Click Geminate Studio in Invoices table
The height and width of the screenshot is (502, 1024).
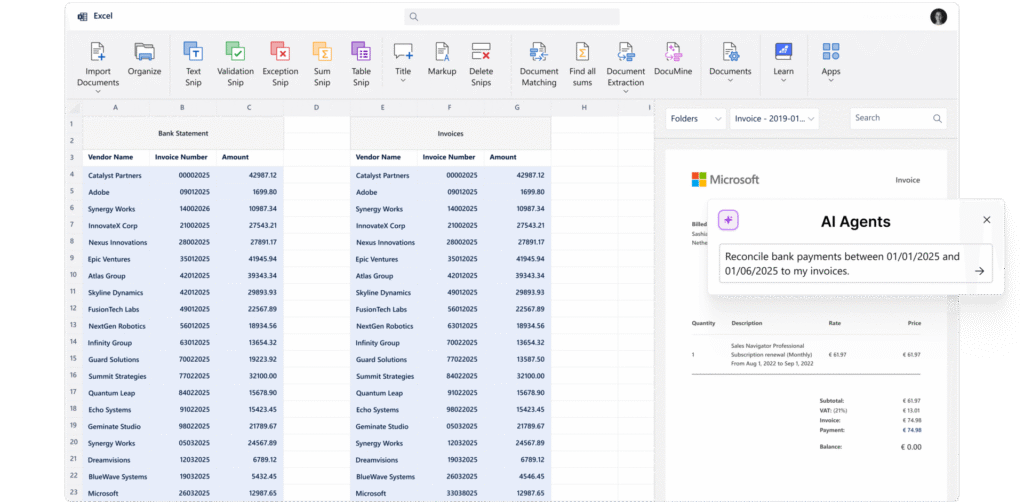coord(384,426)
